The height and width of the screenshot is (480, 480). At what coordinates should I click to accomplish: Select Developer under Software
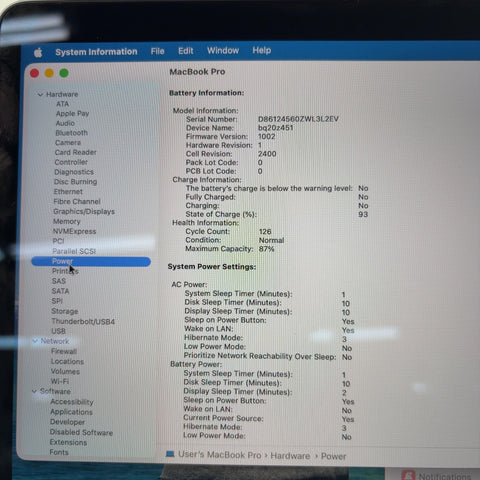click(x=67, y=422)
